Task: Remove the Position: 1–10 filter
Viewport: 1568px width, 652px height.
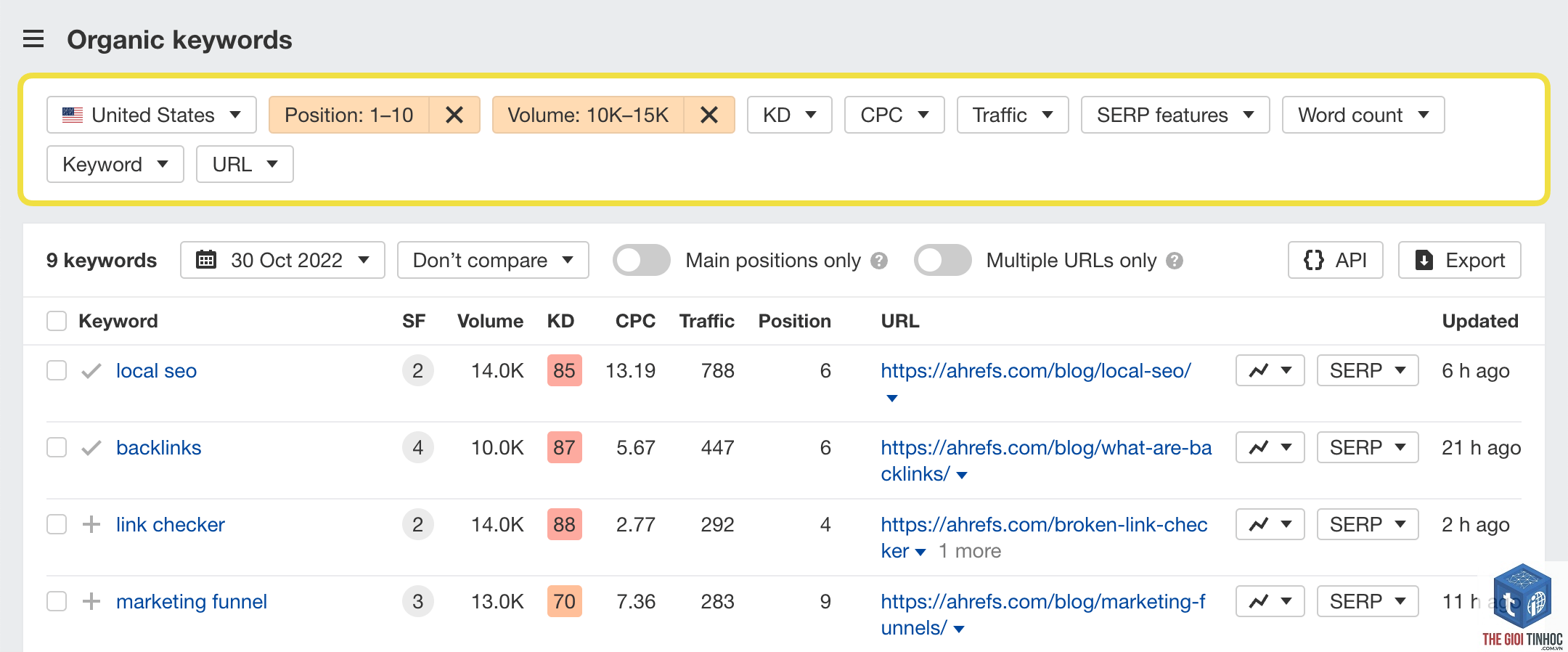Action: click(x=454, y=115)
